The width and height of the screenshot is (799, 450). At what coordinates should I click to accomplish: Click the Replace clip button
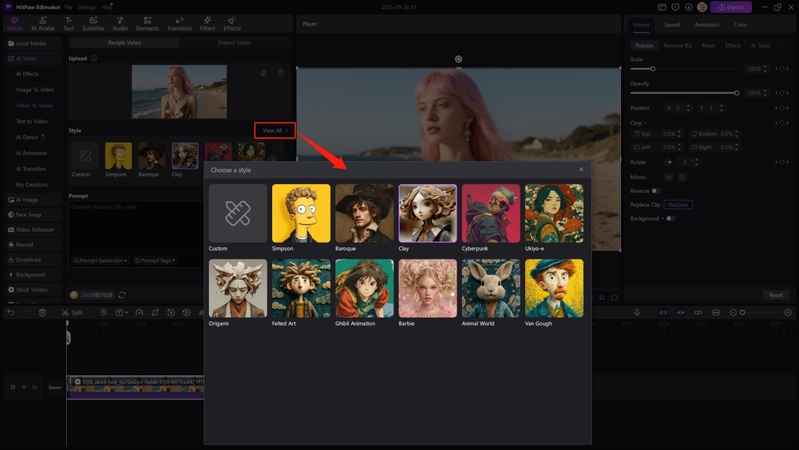(678, 204)
